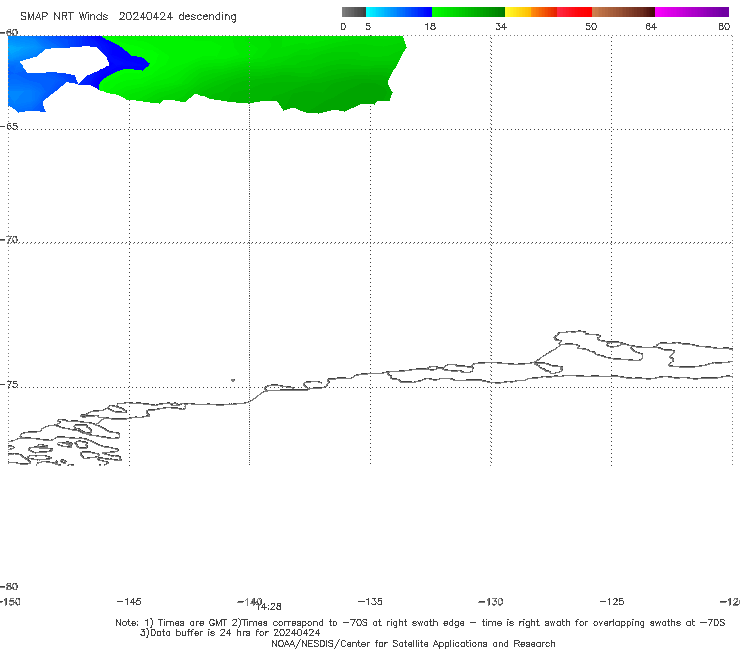Viewport: 740px width, 650px height.
Task: Click the latitude label '-80'
Action: 9,586
